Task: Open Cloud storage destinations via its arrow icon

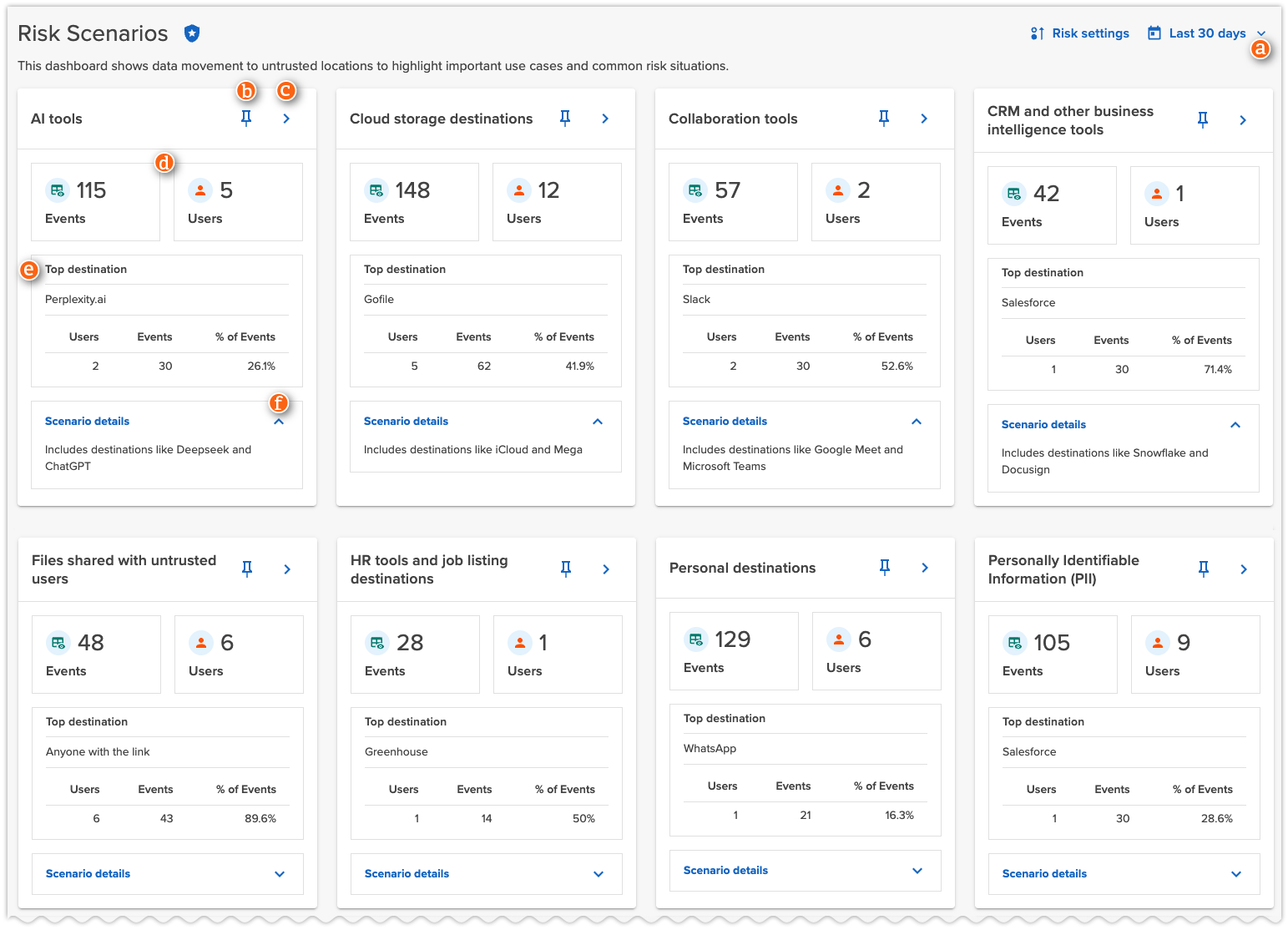Action: [x=604, y=119]
